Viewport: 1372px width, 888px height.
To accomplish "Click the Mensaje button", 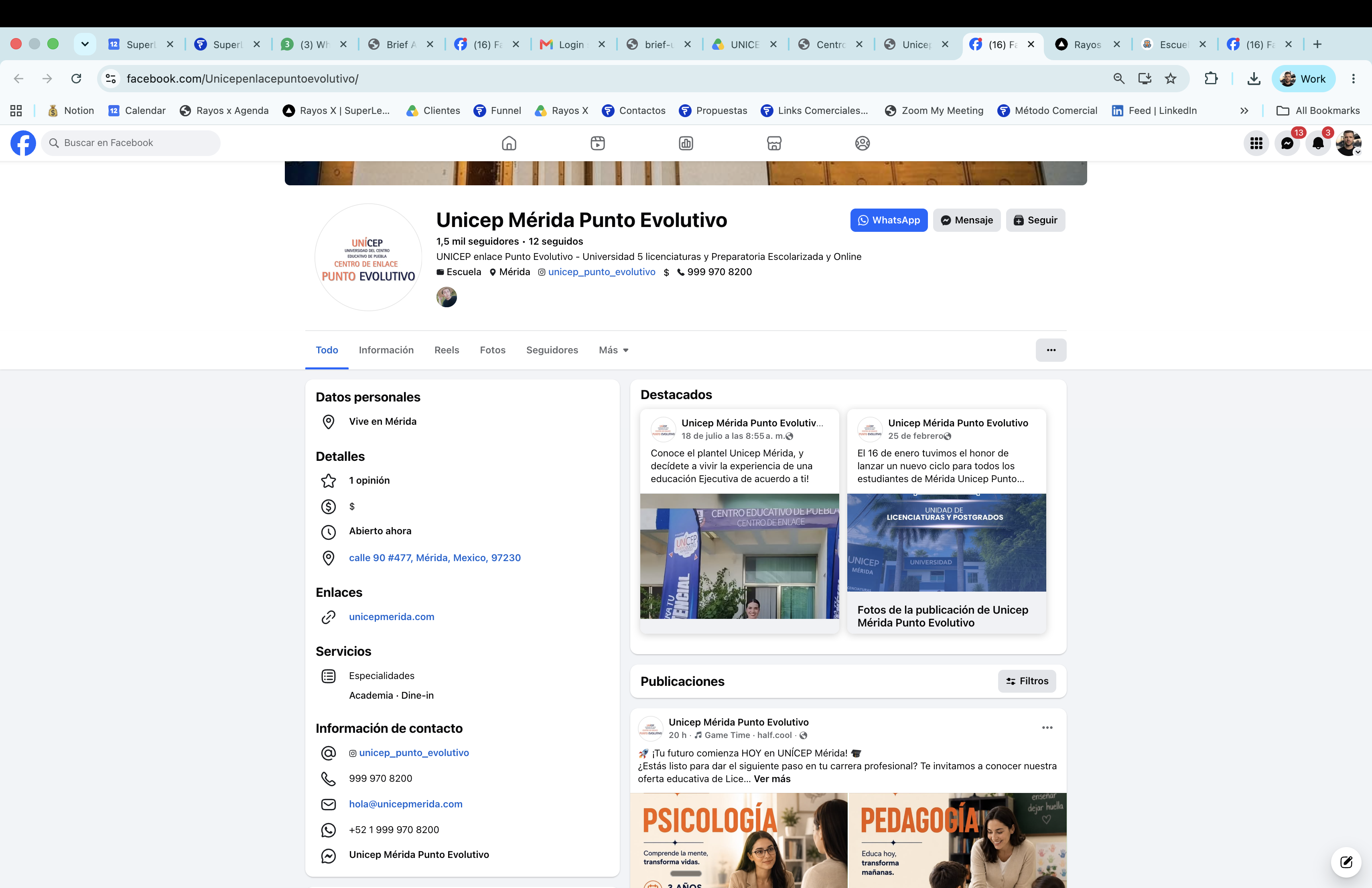I will point(966,220).
